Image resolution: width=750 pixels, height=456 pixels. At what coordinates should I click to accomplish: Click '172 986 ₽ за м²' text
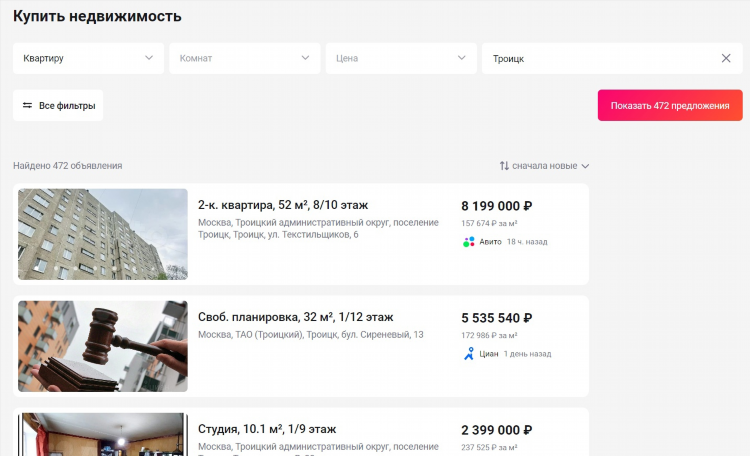tap(489, 335)
